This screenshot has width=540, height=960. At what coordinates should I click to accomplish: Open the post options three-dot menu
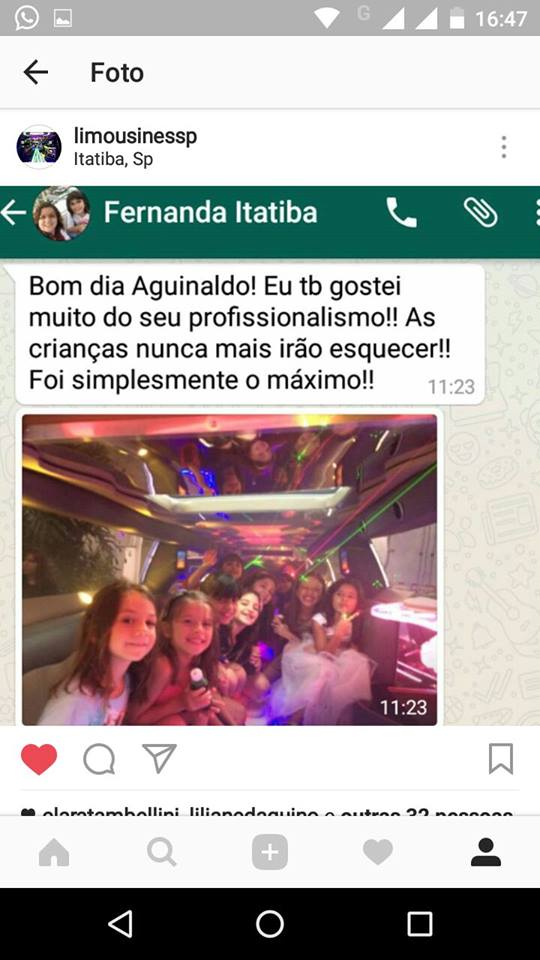(503, 147)
